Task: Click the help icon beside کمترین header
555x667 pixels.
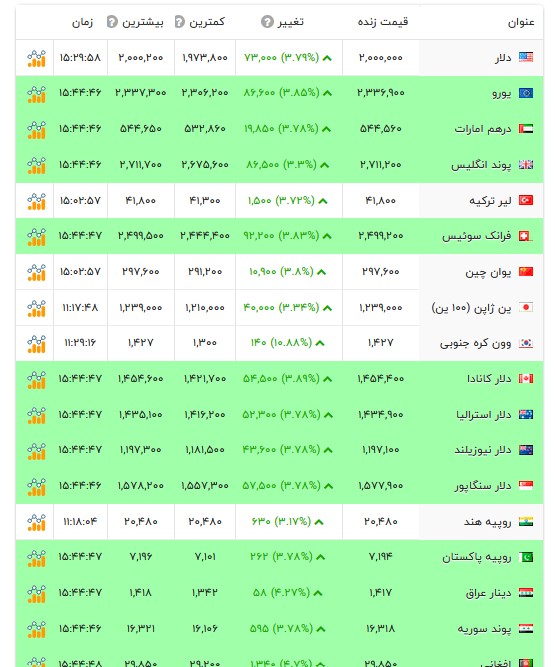Action: coord(180,21)
